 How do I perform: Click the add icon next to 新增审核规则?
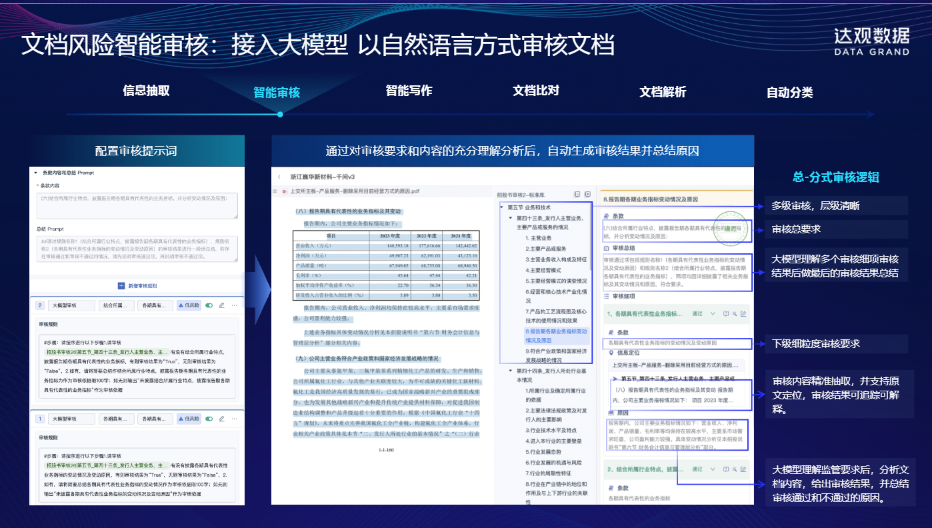tap(121, 284)
